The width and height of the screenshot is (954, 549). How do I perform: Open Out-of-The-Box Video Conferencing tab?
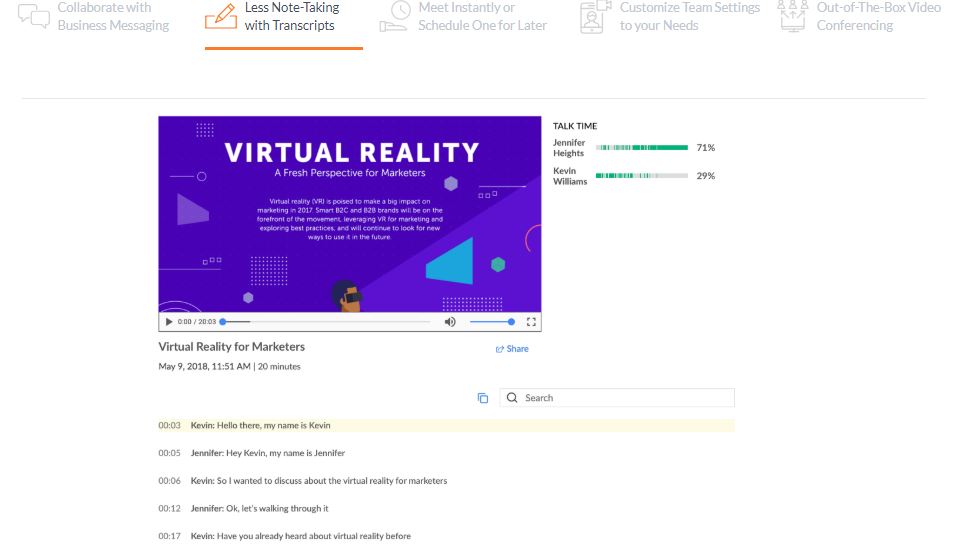pyautogui.click(x=859, y=17)
